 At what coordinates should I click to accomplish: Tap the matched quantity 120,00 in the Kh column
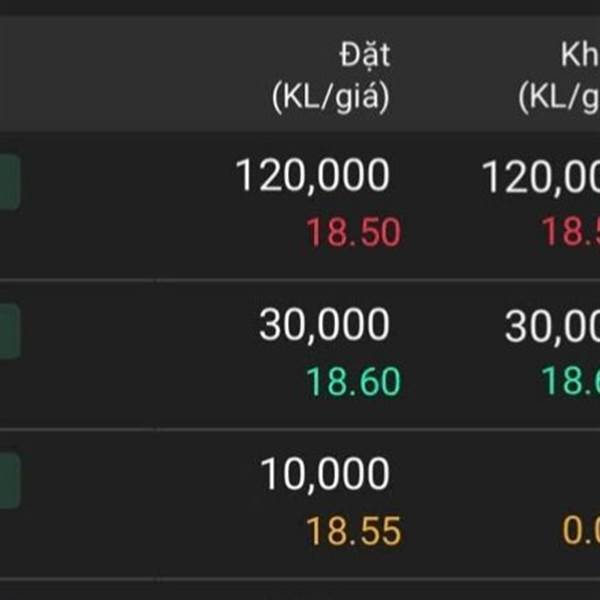pos(541,177)
